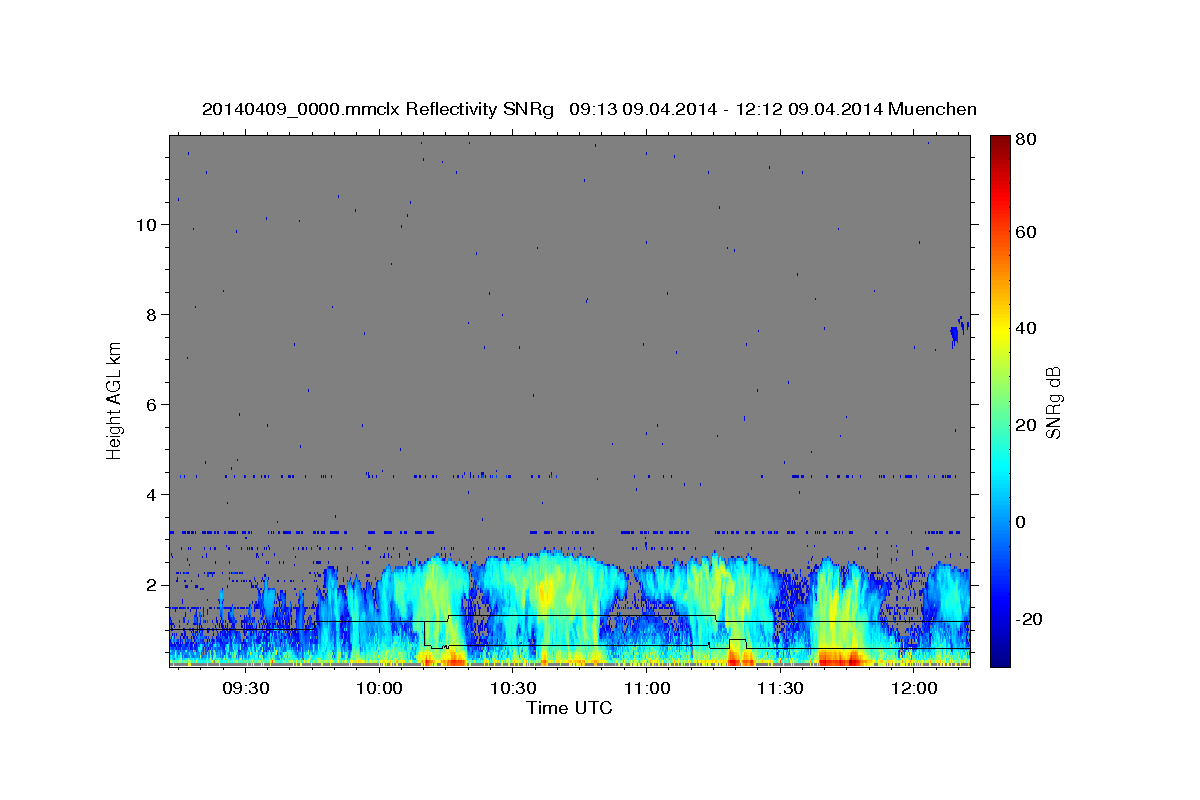Click the height tick label '8'
This screenshot has height=800, width=1200.
pyautogui.click(x=151, y=315)
